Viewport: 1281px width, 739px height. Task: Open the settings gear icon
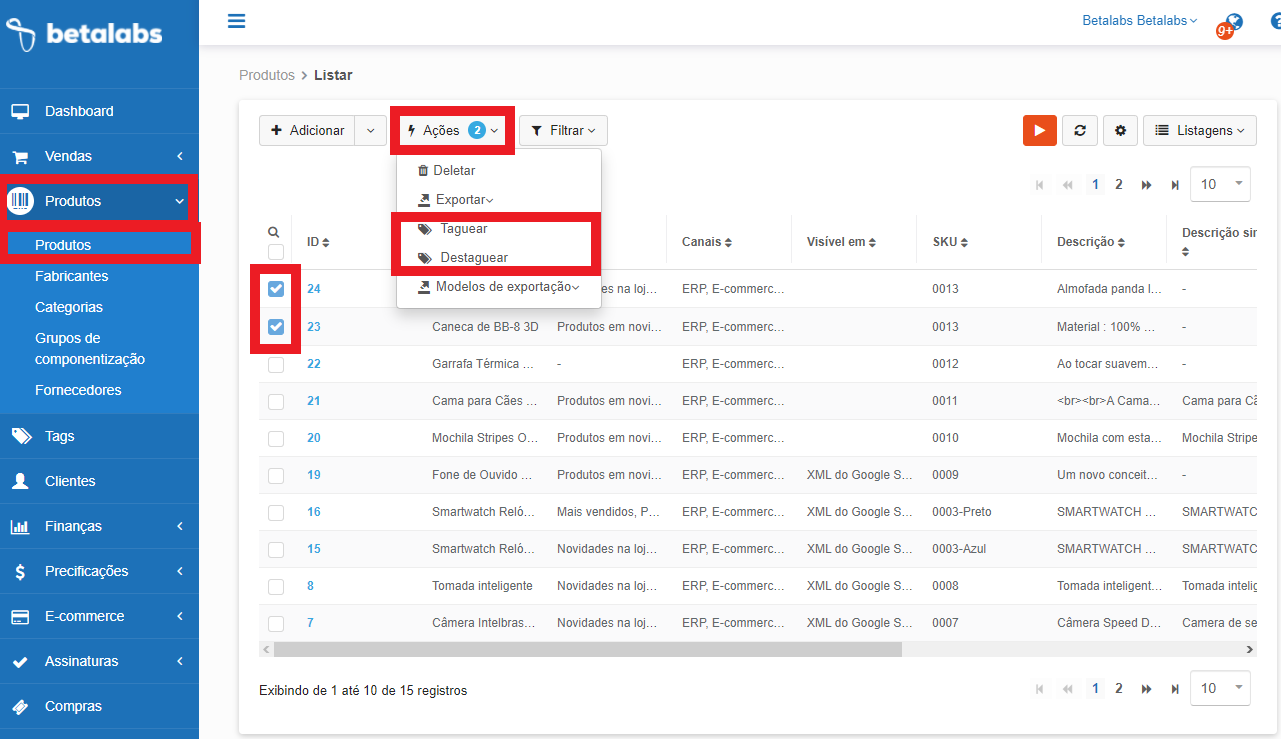(x=1120, y=131)
